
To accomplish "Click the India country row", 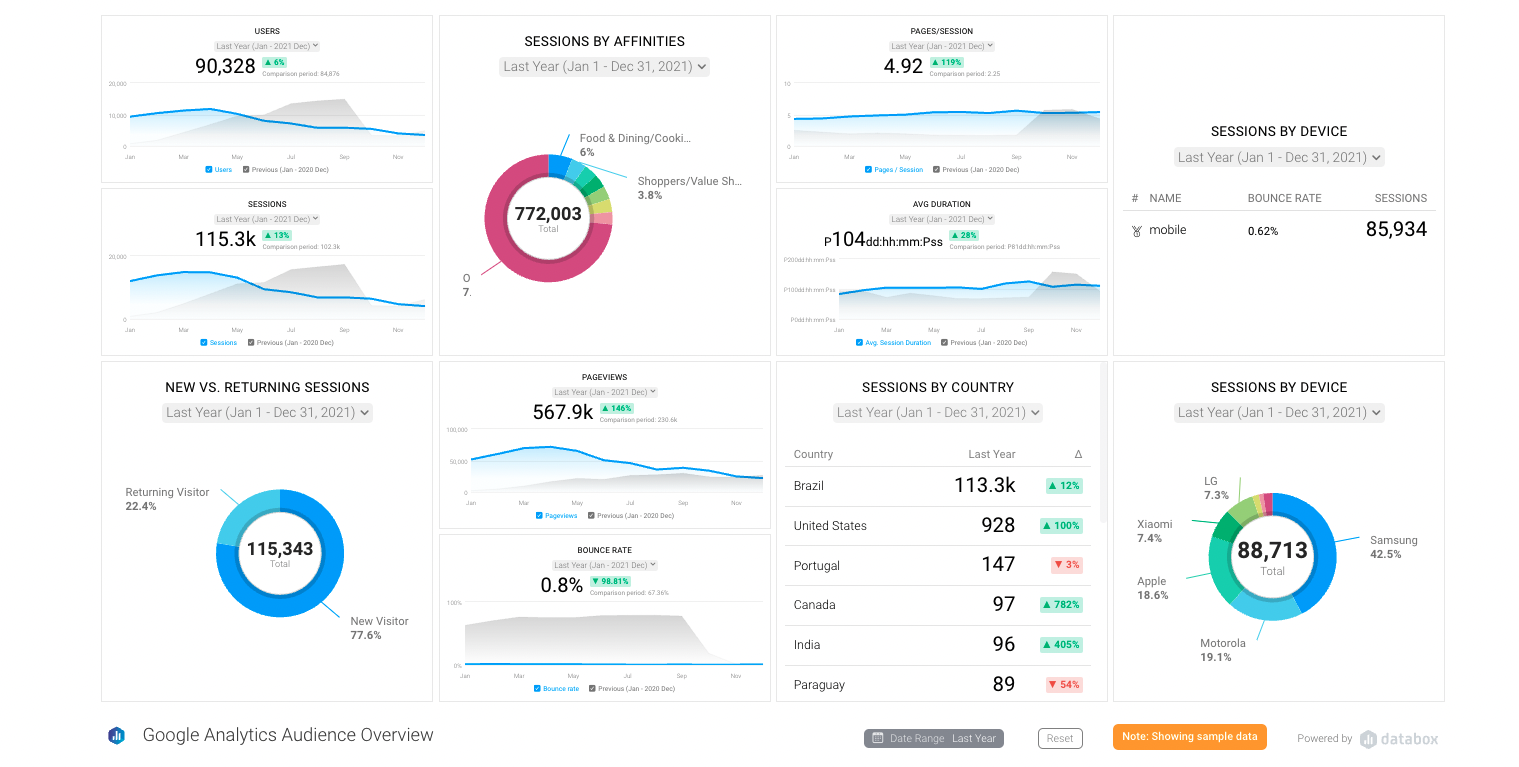I will (x=937, y=645).
